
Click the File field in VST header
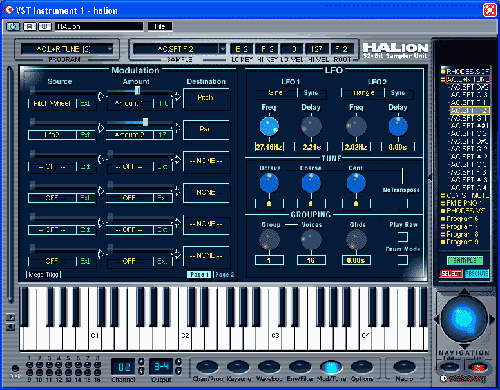click(160, 26)
